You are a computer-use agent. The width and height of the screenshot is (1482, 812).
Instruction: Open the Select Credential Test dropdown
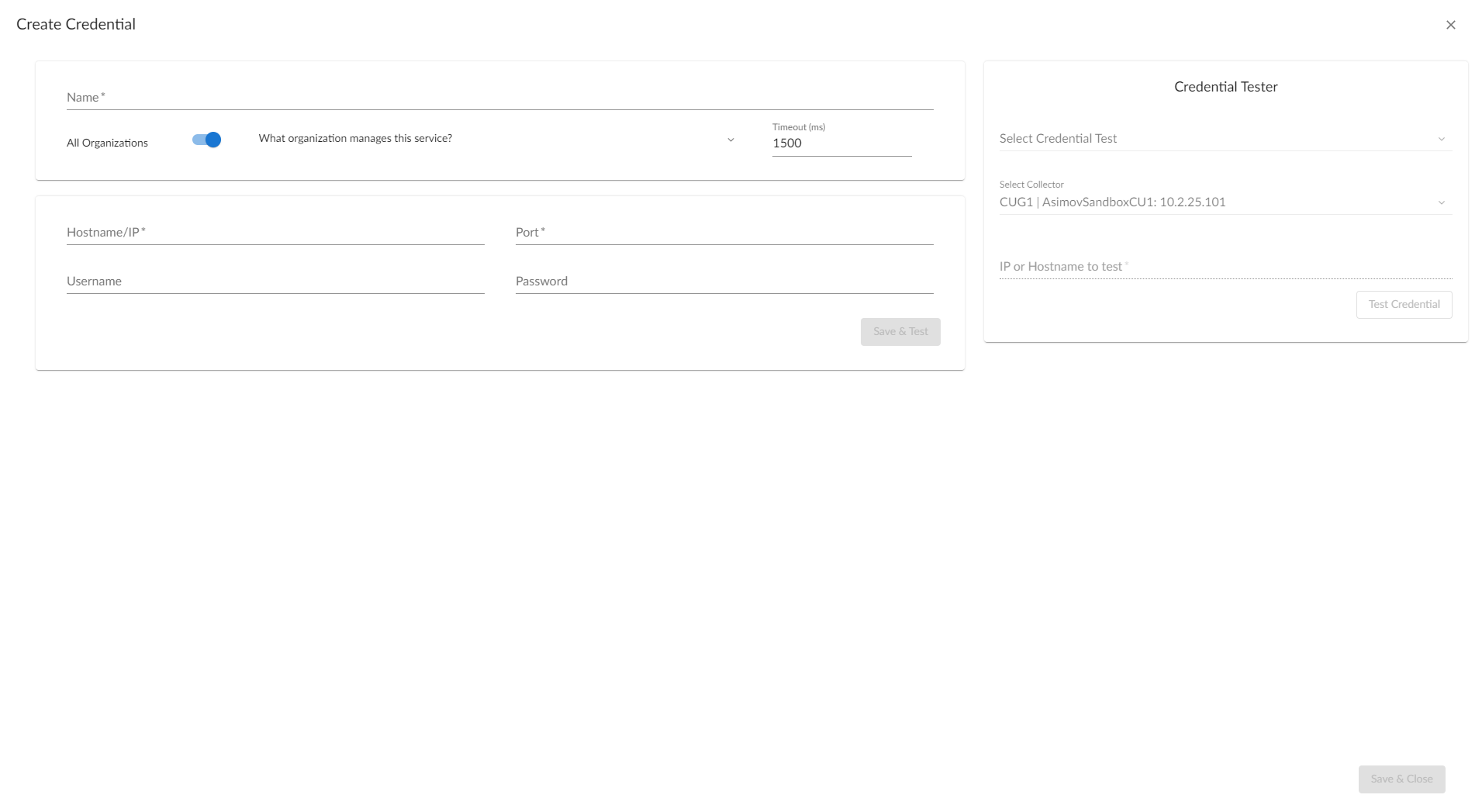1218,139
